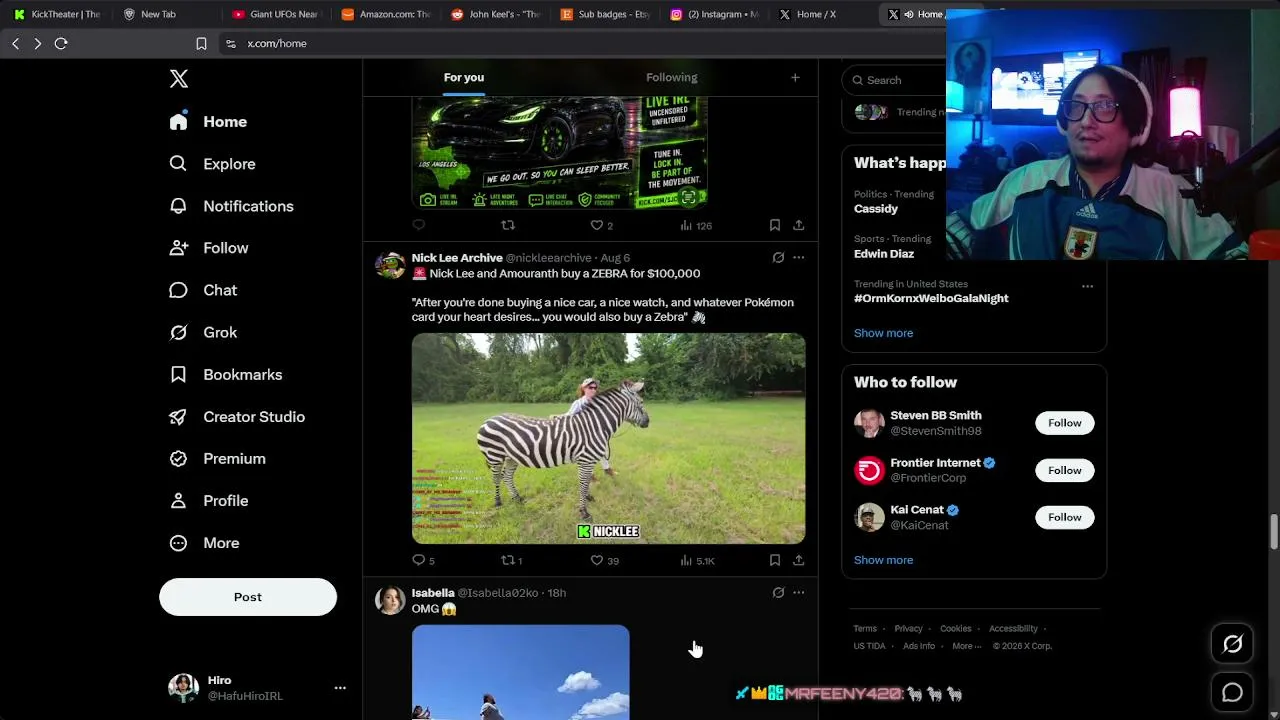
Task: Open #OrmKornxWeiboGalaNight trending hashtag
Action: click(931, 298)
